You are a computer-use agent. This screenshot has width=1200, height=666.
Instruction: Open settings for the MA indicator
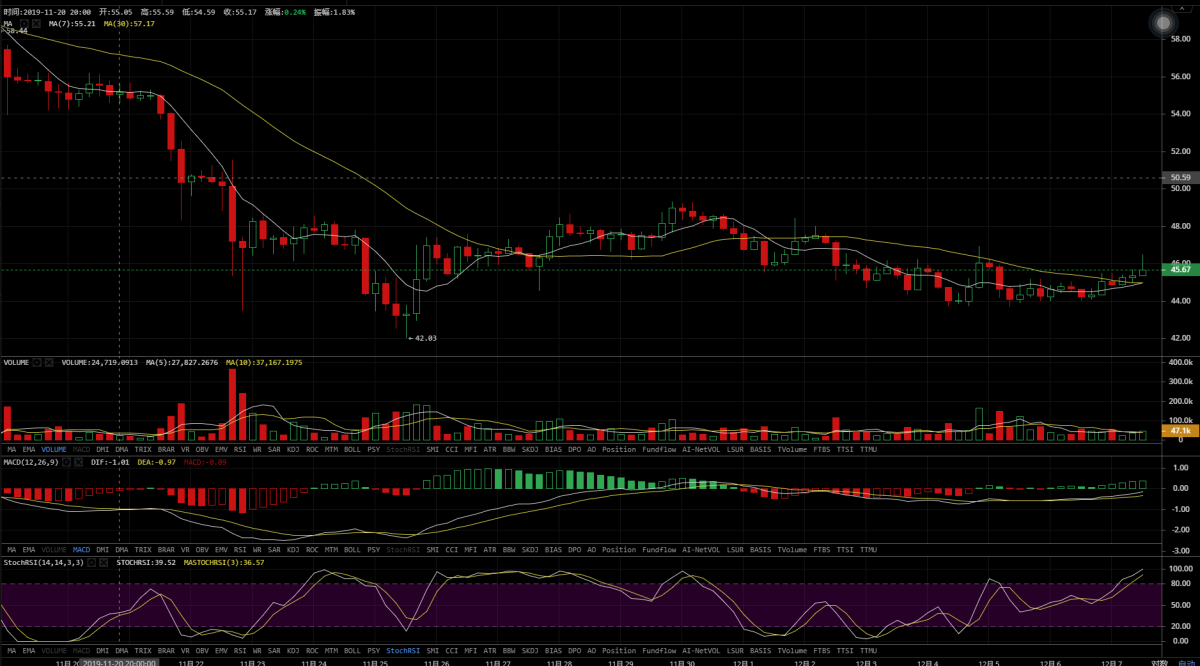coord(22,22)
